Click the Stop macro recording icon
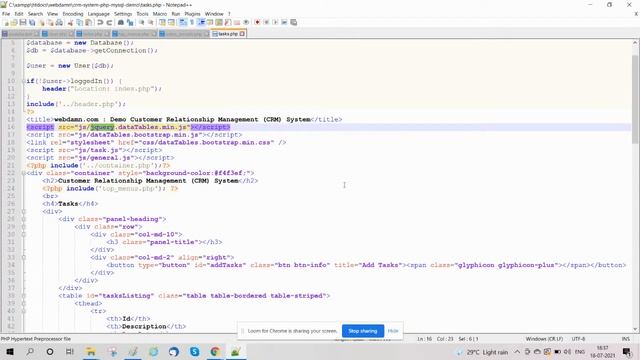The image size is (640, 360). 267,22
